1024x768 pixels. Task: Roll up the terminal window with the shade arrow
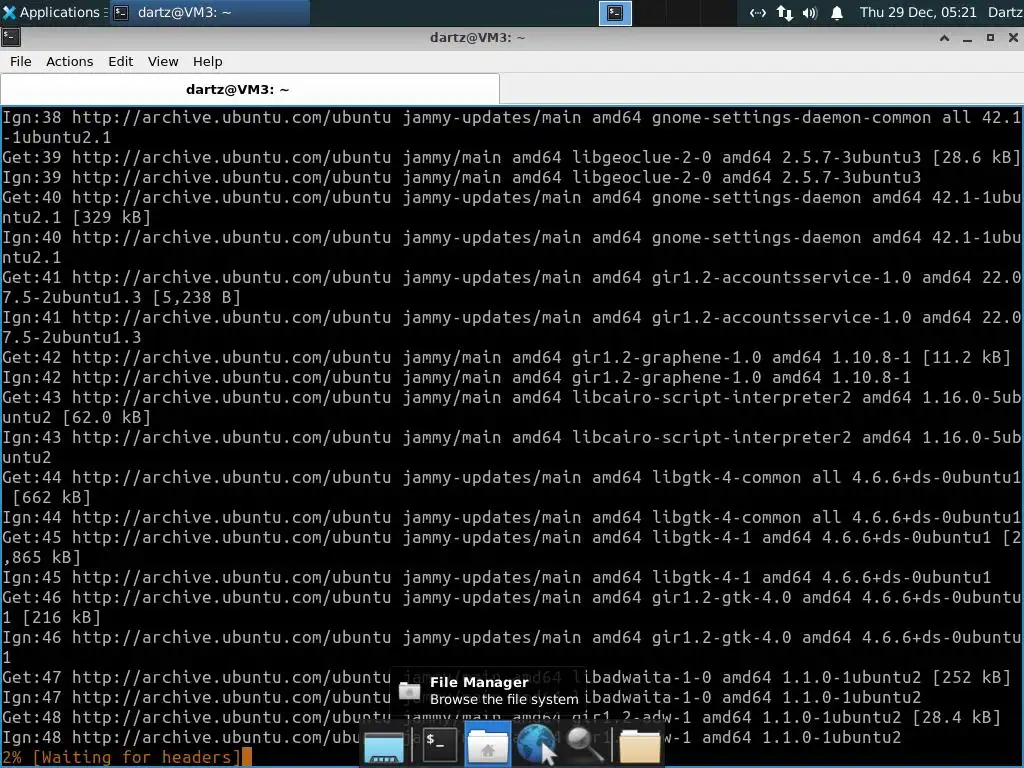pos(944,38)
